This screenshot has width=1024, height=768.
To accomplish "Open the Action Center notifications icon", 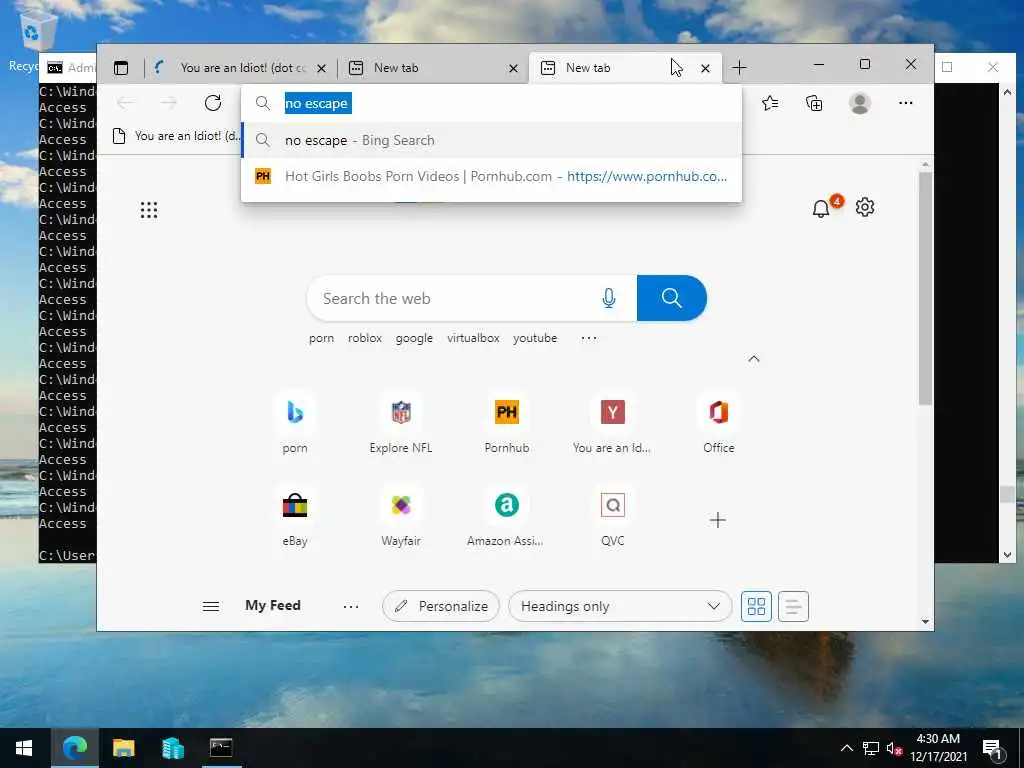I will coord(992,749).
